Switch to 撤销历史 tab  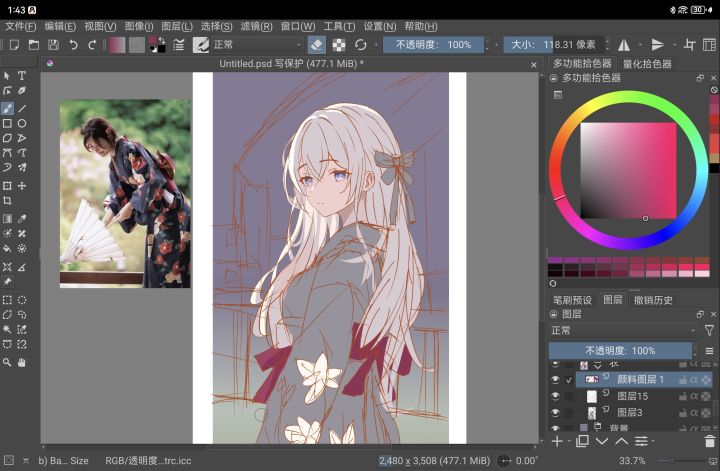[x=653, y=300]
